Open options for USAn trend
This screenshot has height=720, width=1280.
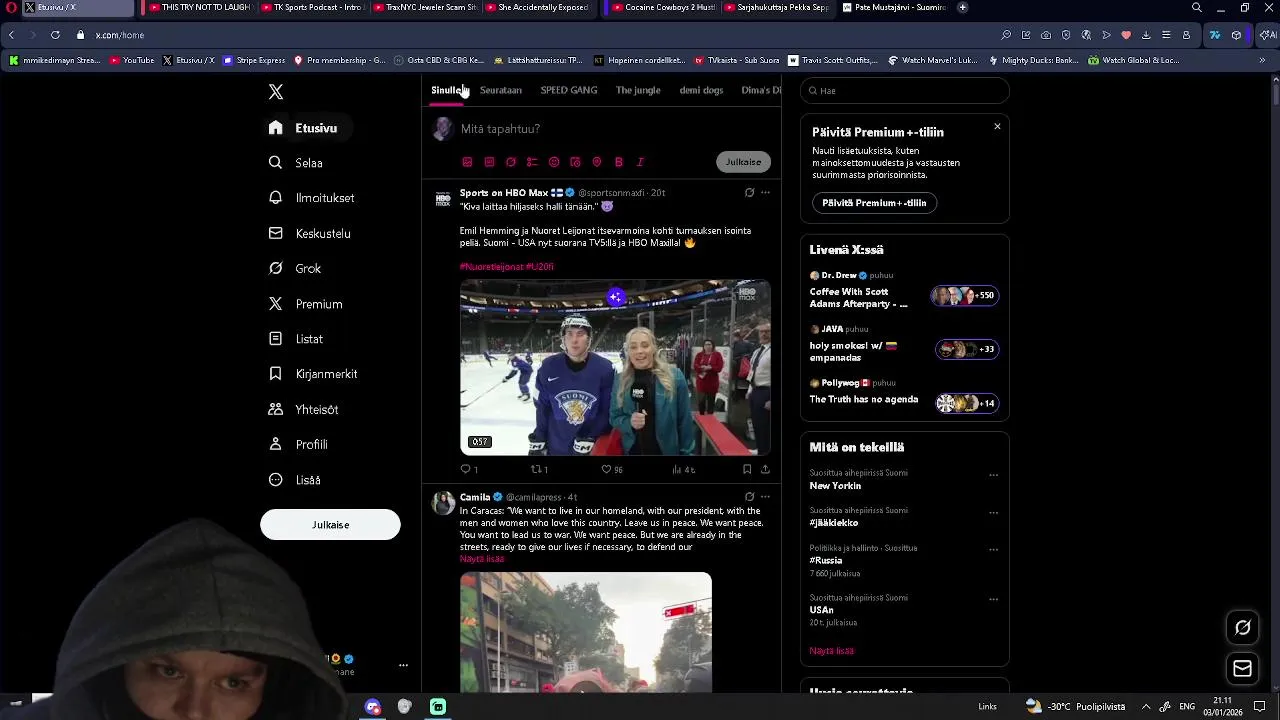(x=993, y=599)
